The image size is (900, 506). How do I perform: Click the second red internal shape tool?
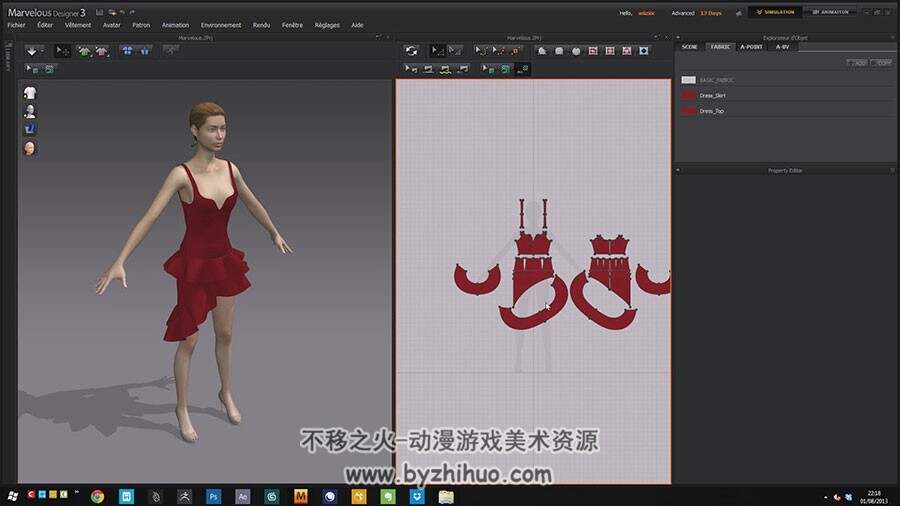[x=610, y=51]
